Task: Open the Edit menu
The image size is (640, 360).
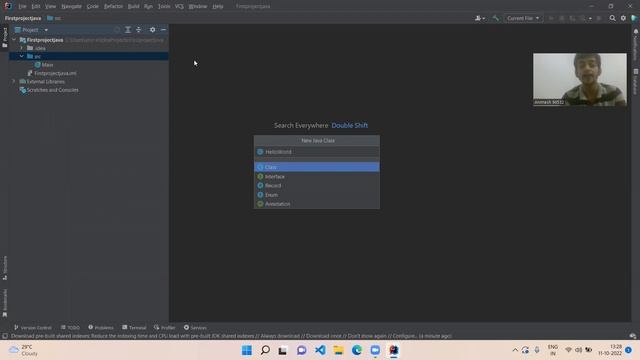Action: click(x=36, y=7)
